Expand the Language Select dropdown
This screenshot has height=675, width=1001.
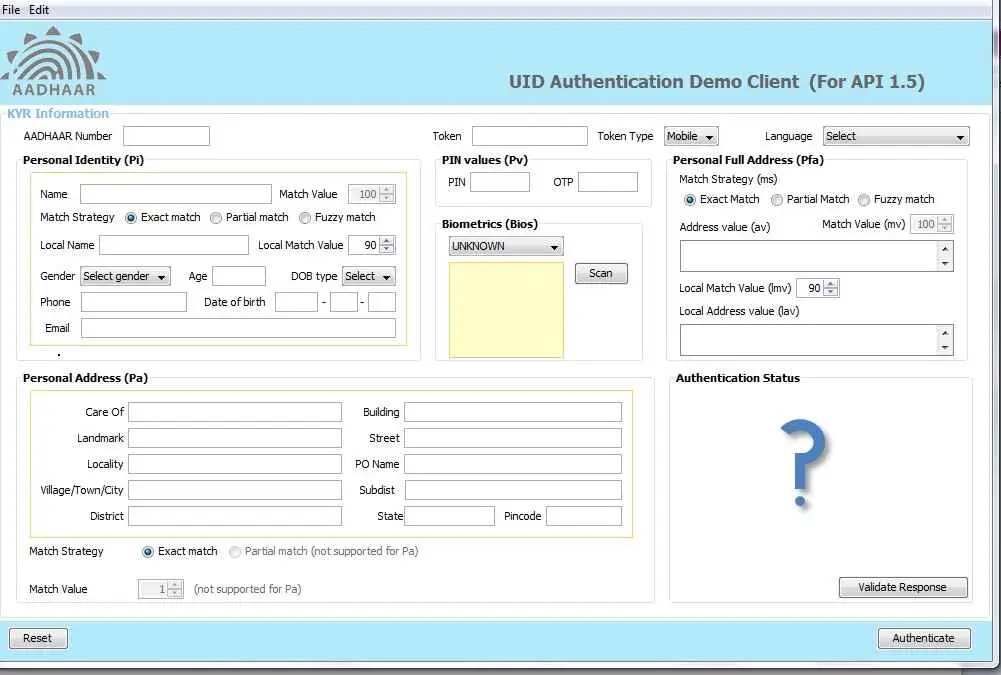[x=896, y=137]
